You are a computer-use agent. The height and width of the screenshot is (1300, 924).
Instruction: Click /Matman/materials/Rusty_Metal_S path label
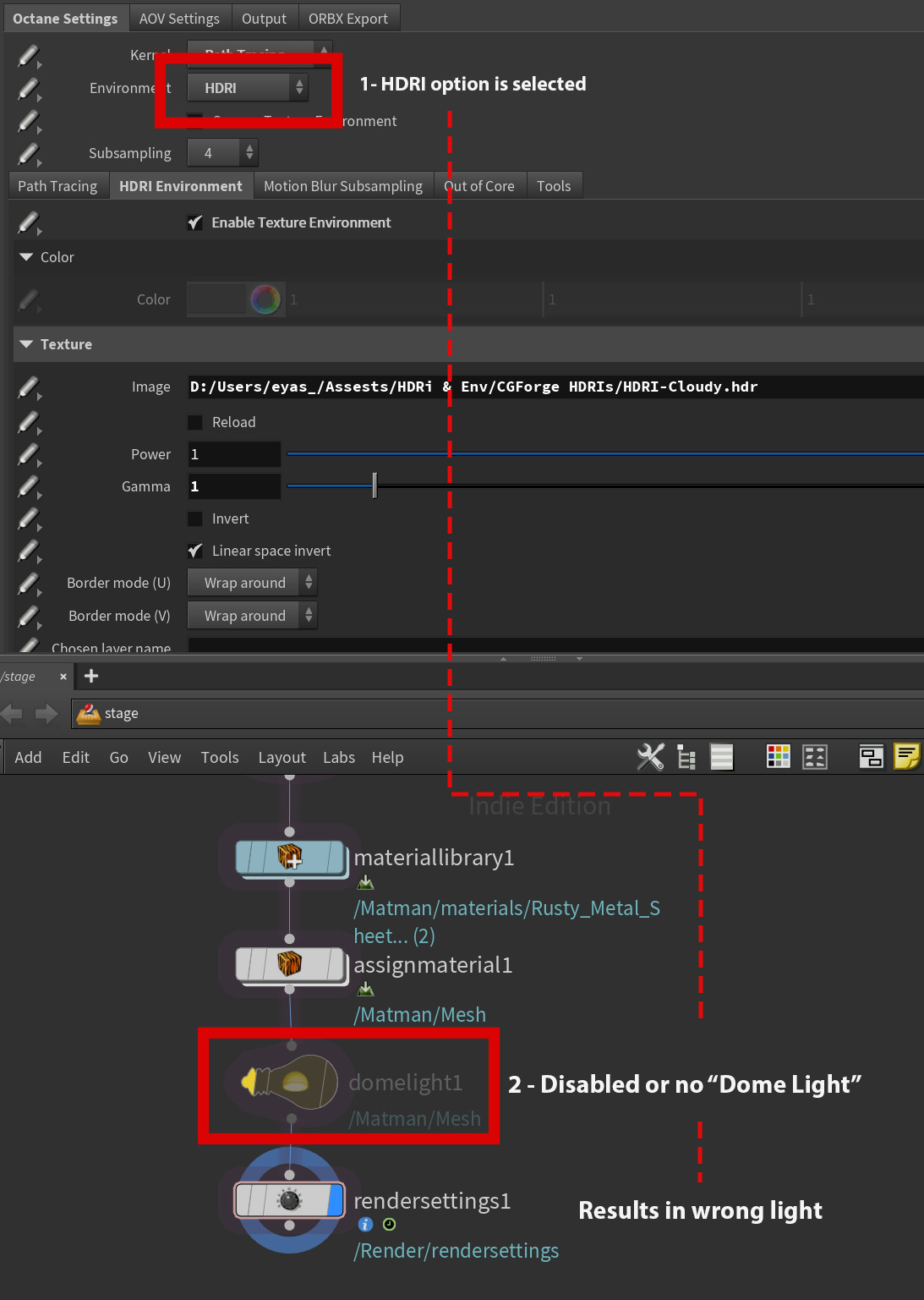click(x=506, y=908)
